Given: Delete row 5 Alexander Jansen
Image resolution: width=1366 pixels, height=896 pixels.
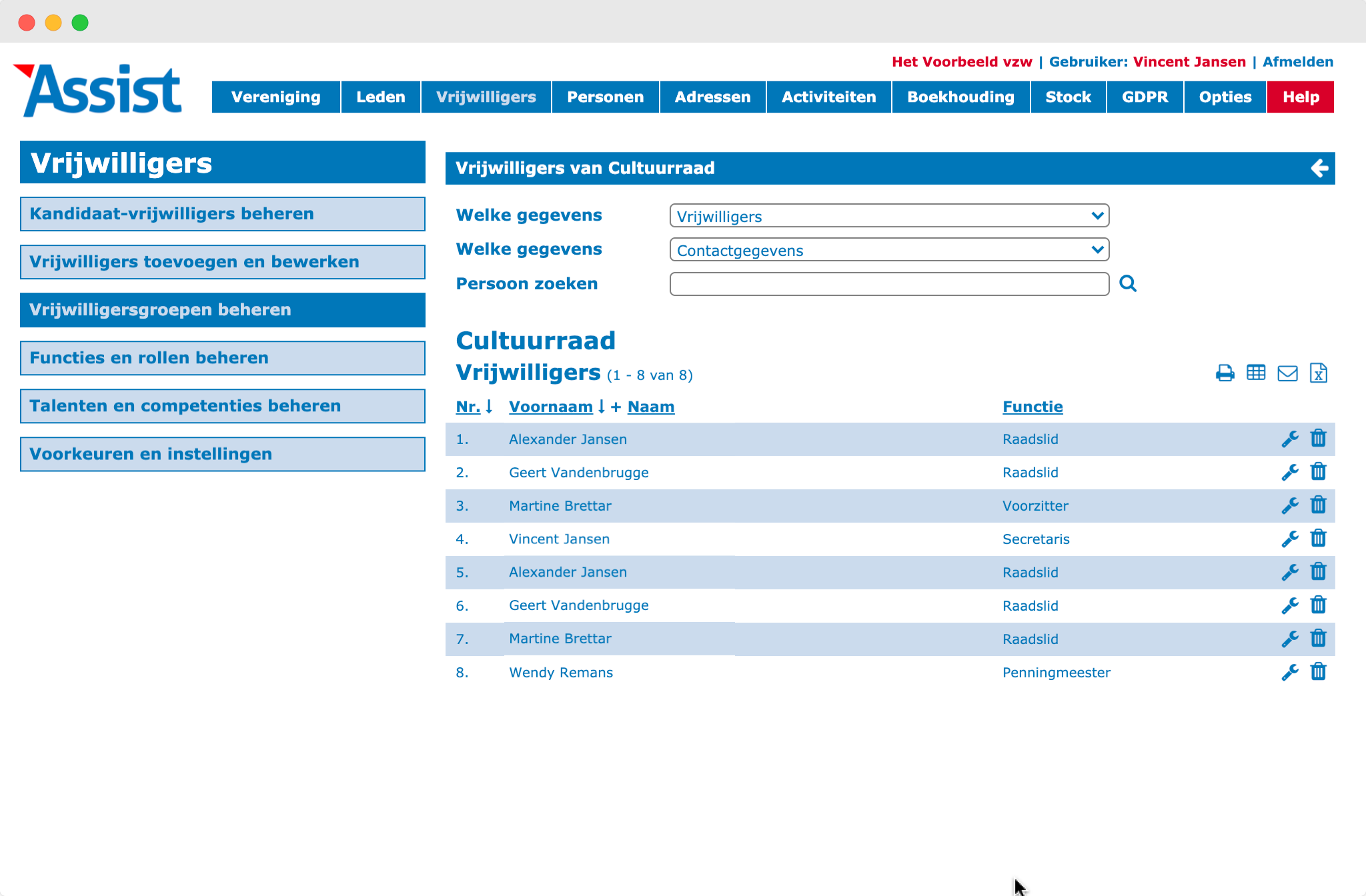Looking at the screenshot, I should [1319, 571].
